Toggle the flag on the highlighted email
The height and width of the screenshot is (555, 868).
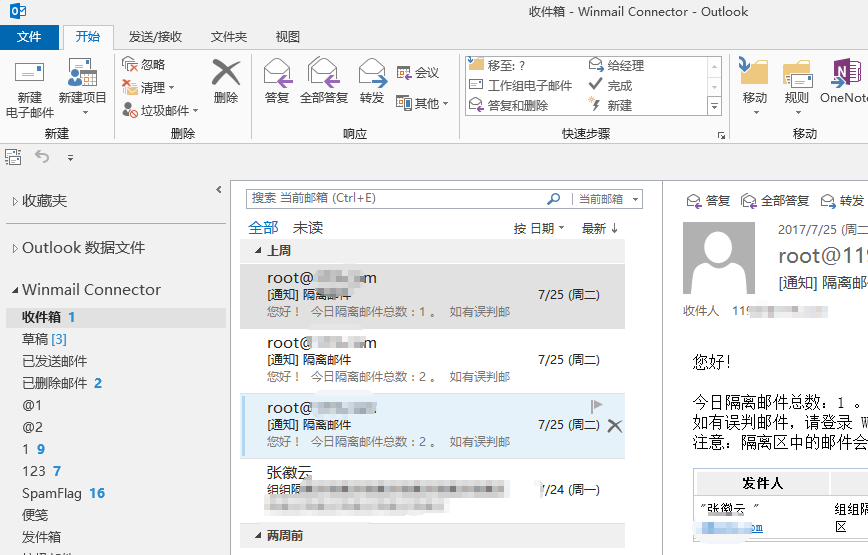tap(596, 406)
